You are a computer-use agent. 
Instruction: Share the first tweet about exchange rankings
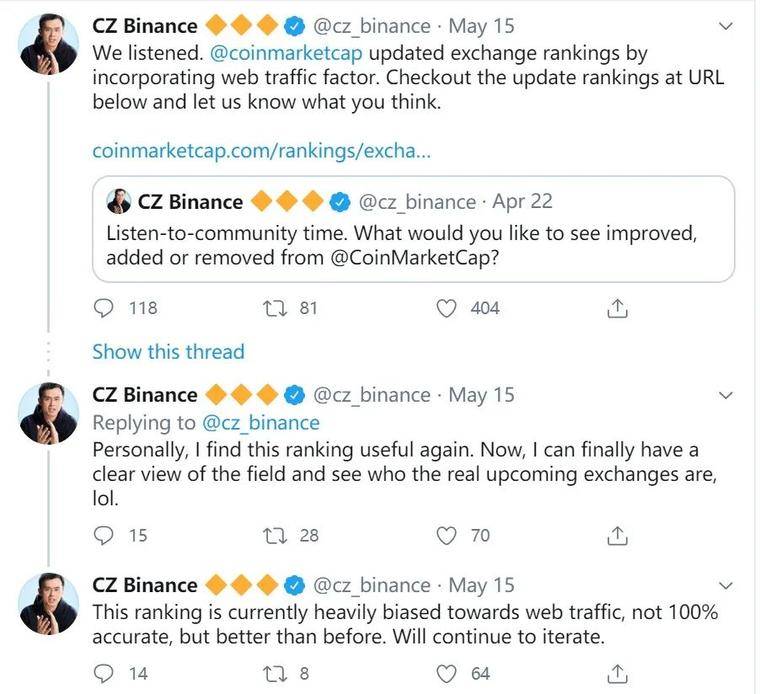click(x=618, y=308)
